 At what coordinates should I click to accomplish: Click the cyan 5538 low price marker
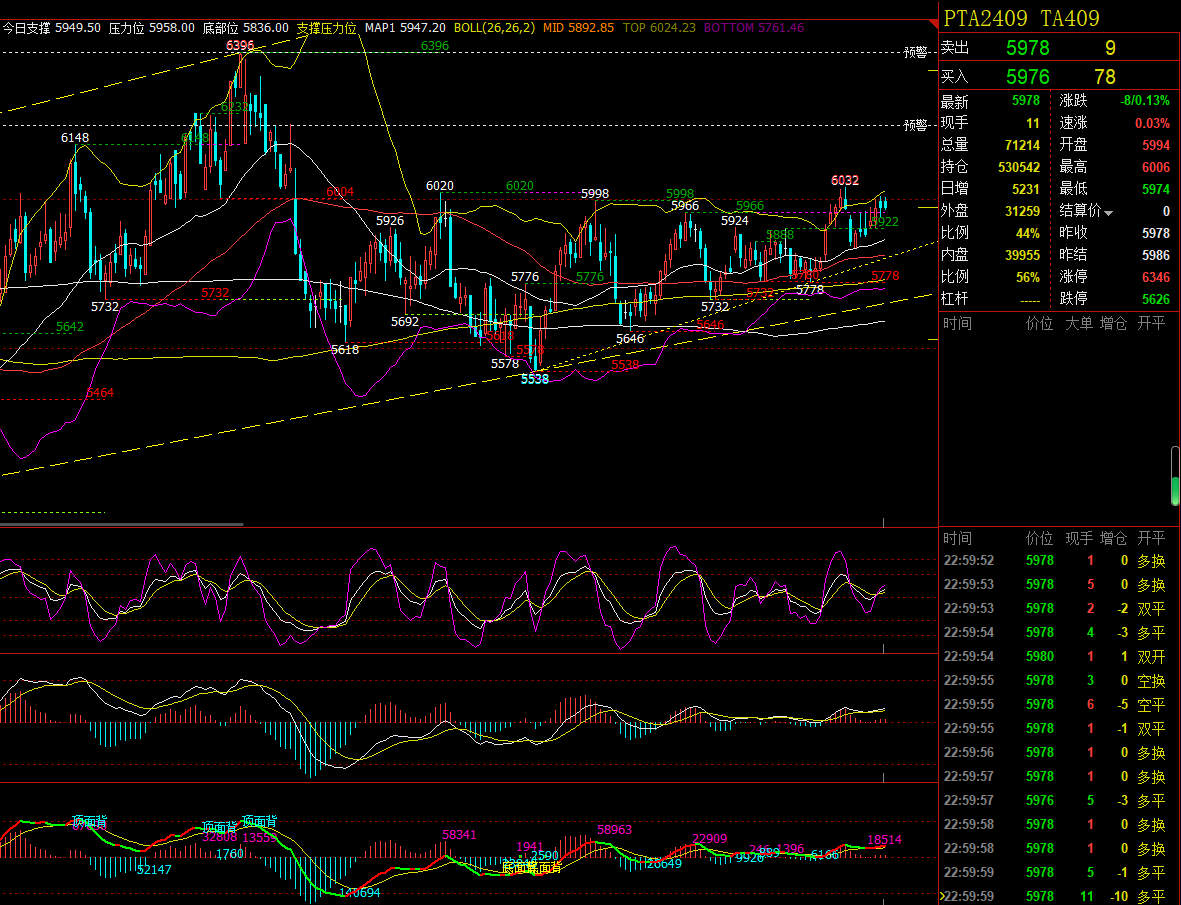coord(535,379)
